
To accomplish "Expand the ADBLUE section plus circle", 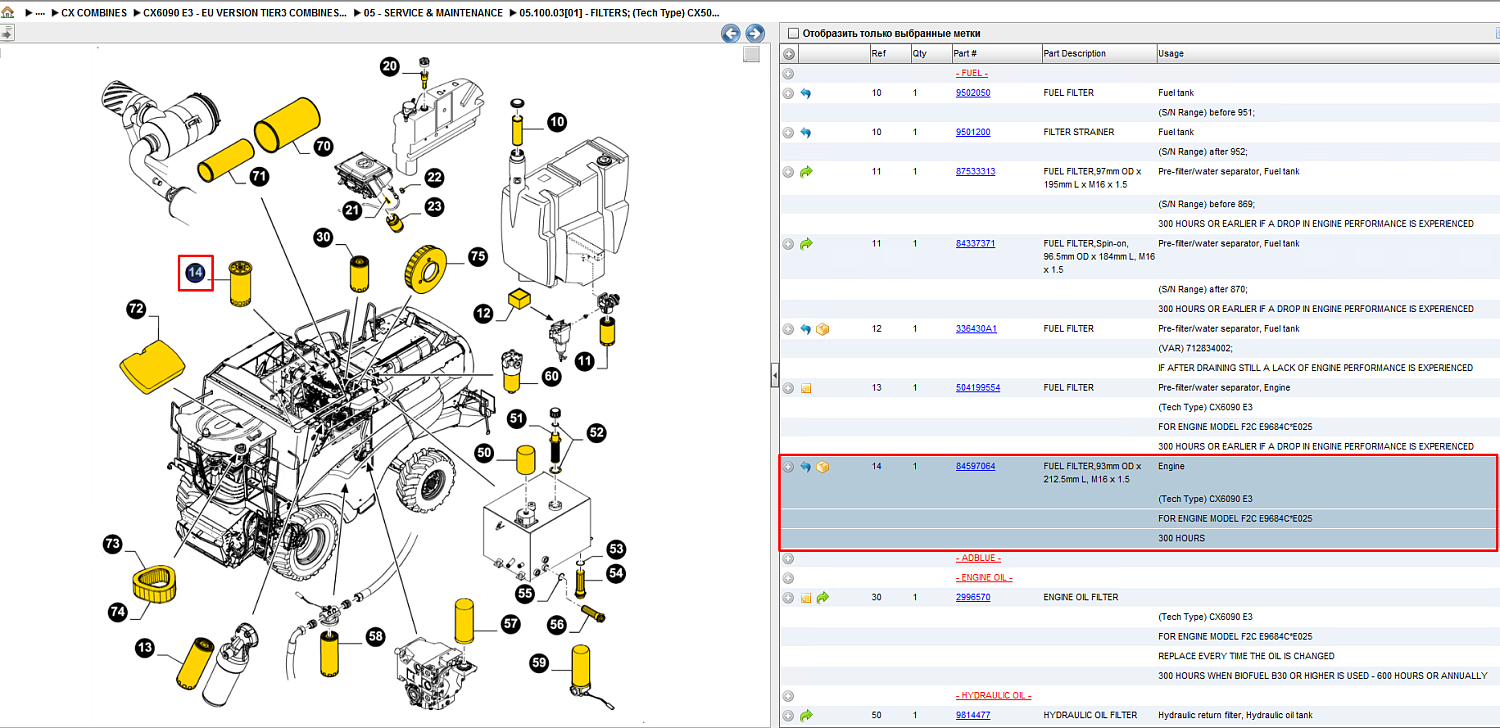I will (788, 558).
